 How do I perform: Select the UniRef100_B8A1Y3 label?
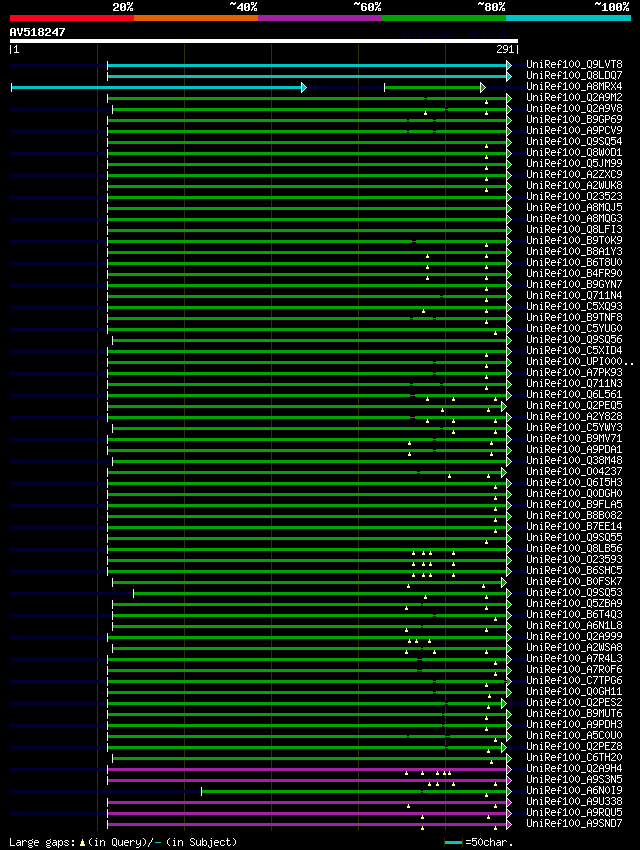574,252
